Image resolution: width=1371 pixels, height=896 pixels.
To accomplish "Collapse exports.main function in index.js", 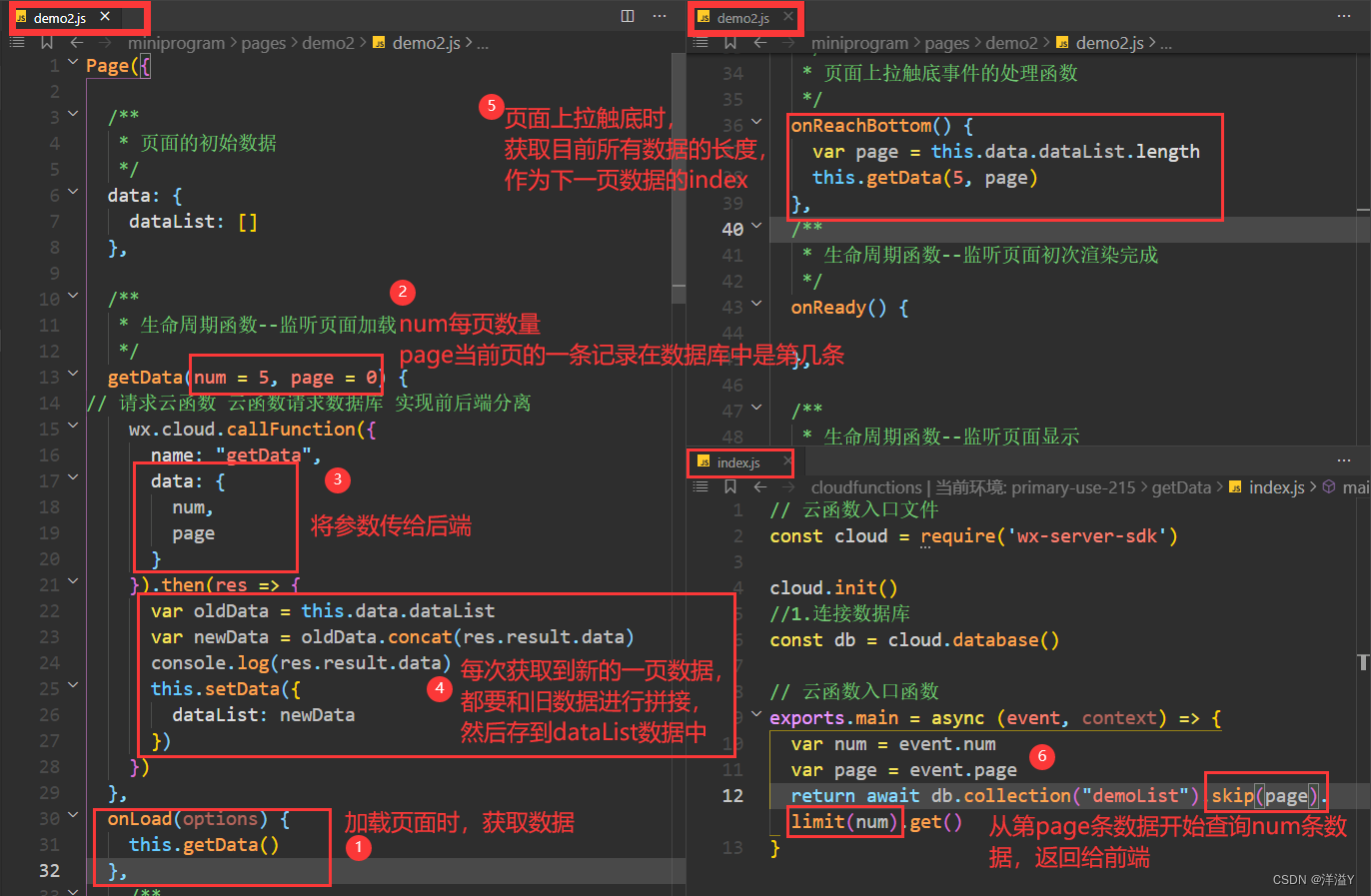I will point(756,714).
